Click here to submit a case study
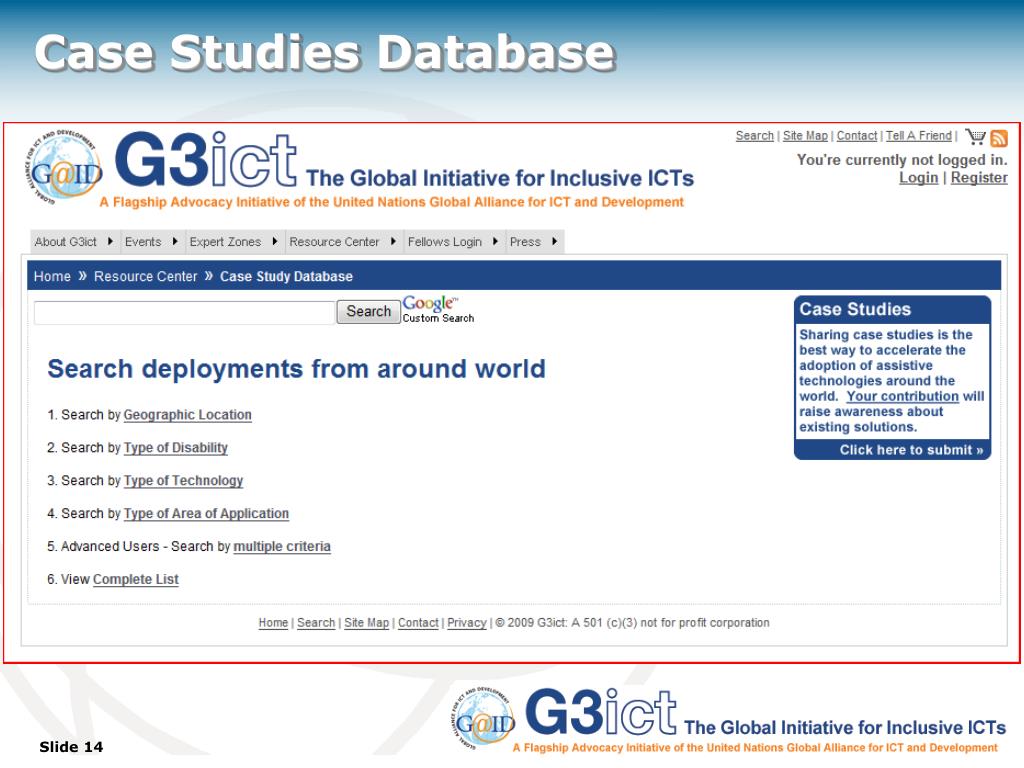 pyautogui.click(x=911, y=450)
